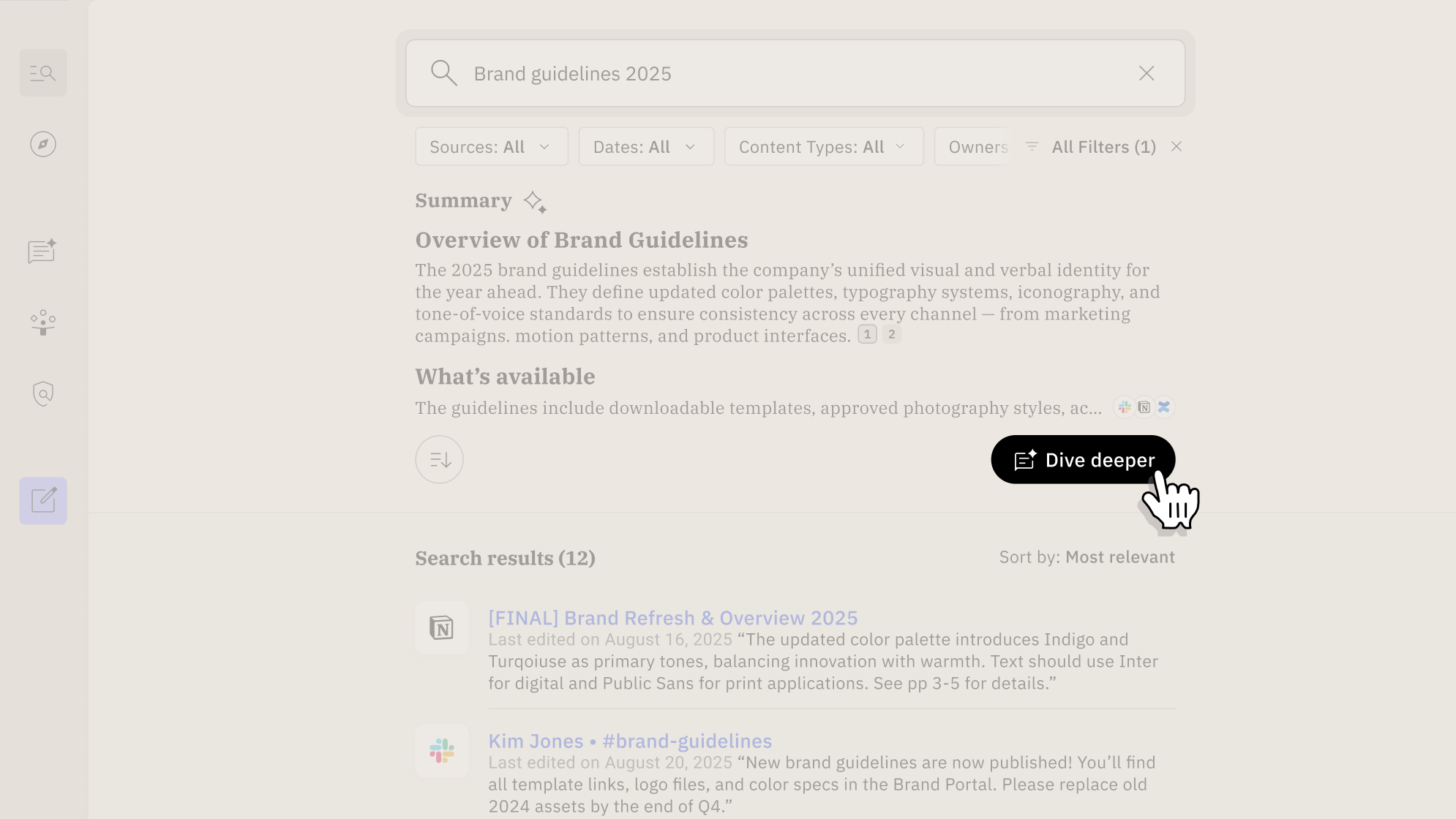The width and height of the screenshot is (1456, 819).
Task: Click the expand summary sort-down circle button
Action: [439, 460]
